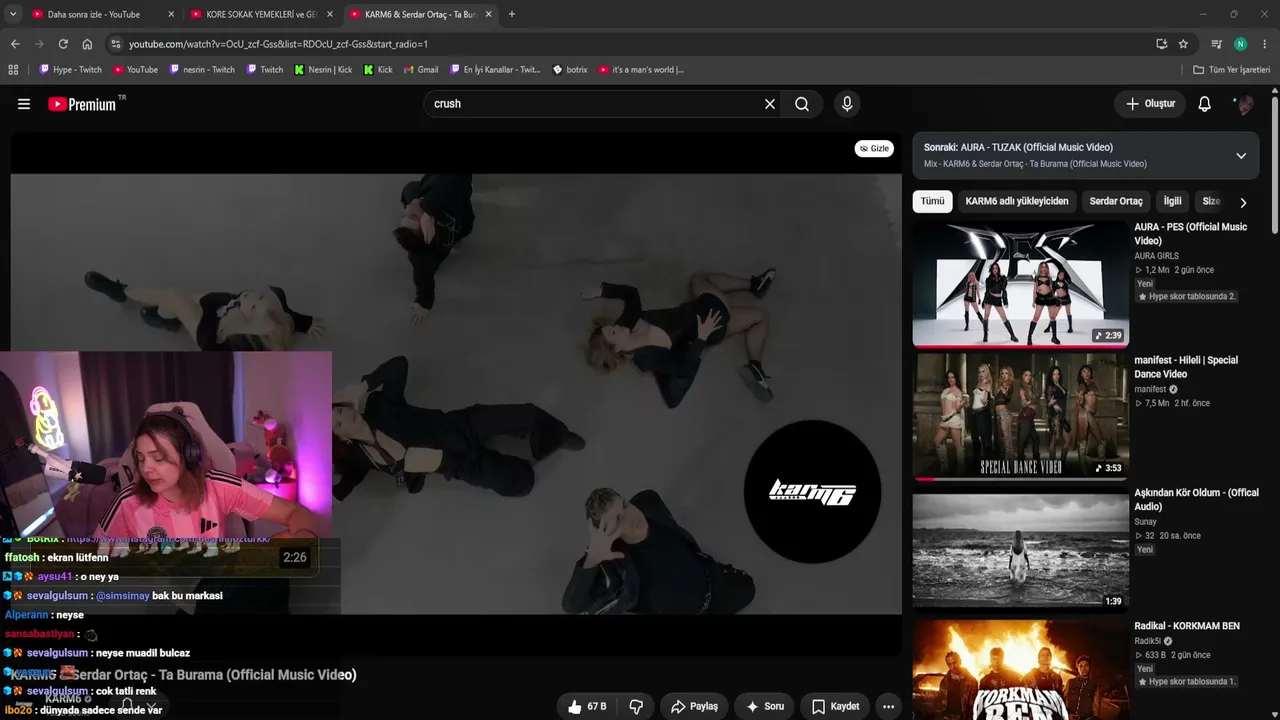This screenshot has height=720, width=1280.
Task: Open the botrix bookmark
Action: [570, 70]
